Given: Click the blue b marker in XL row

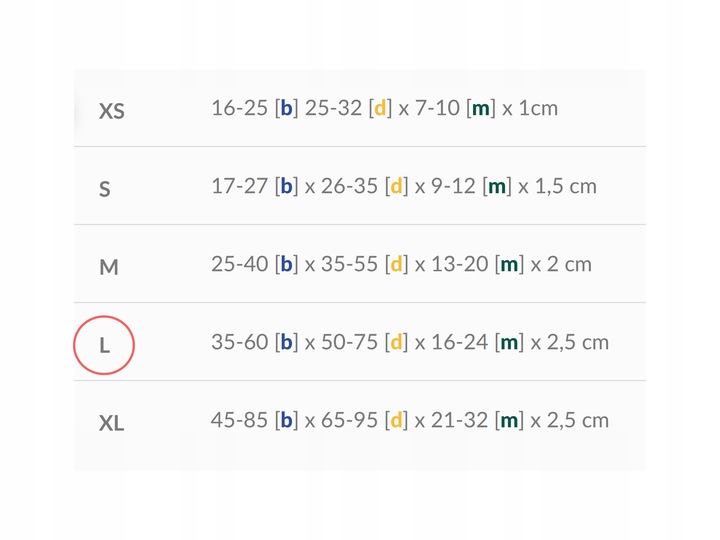Looking at the screenshot, I should [286, 420].
